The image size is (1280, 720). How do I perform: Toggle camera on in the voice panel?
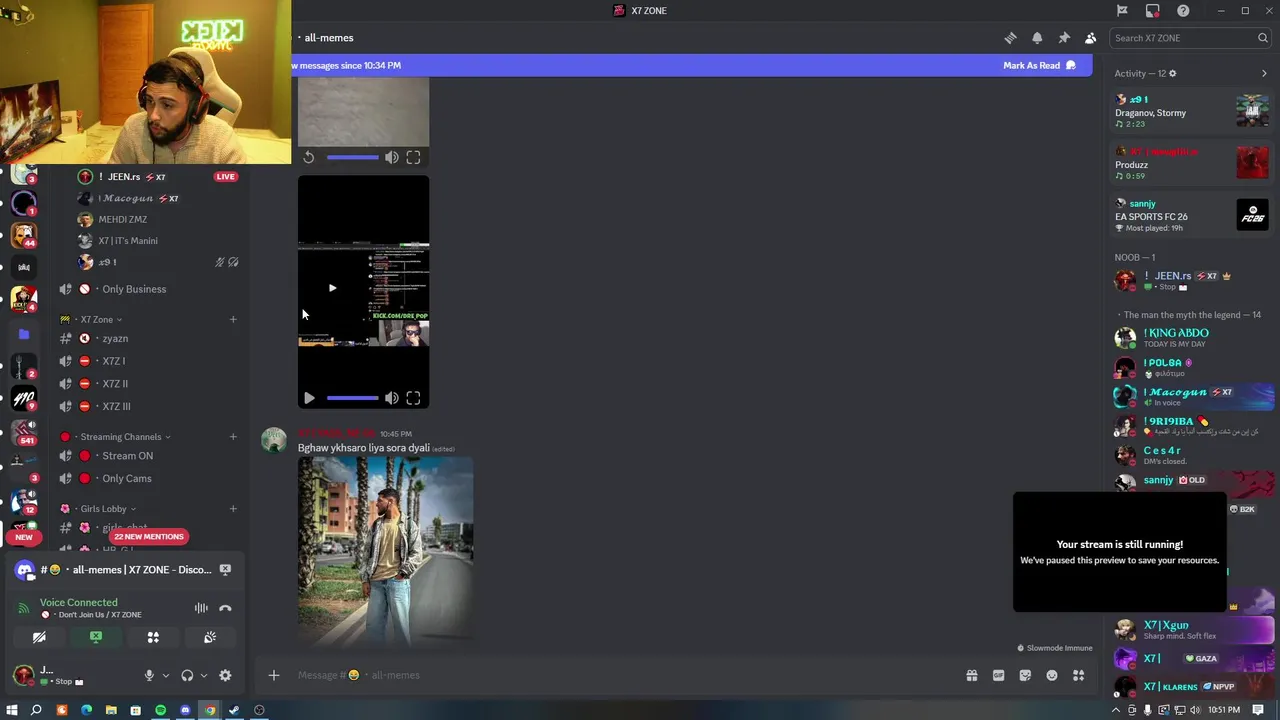coord(39,637)
